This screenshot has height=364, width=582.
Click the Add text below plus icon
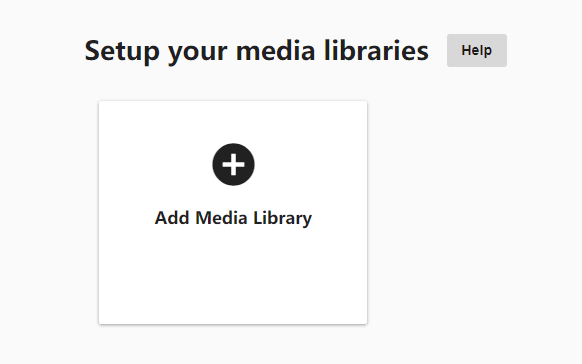(x=172, y=218)
